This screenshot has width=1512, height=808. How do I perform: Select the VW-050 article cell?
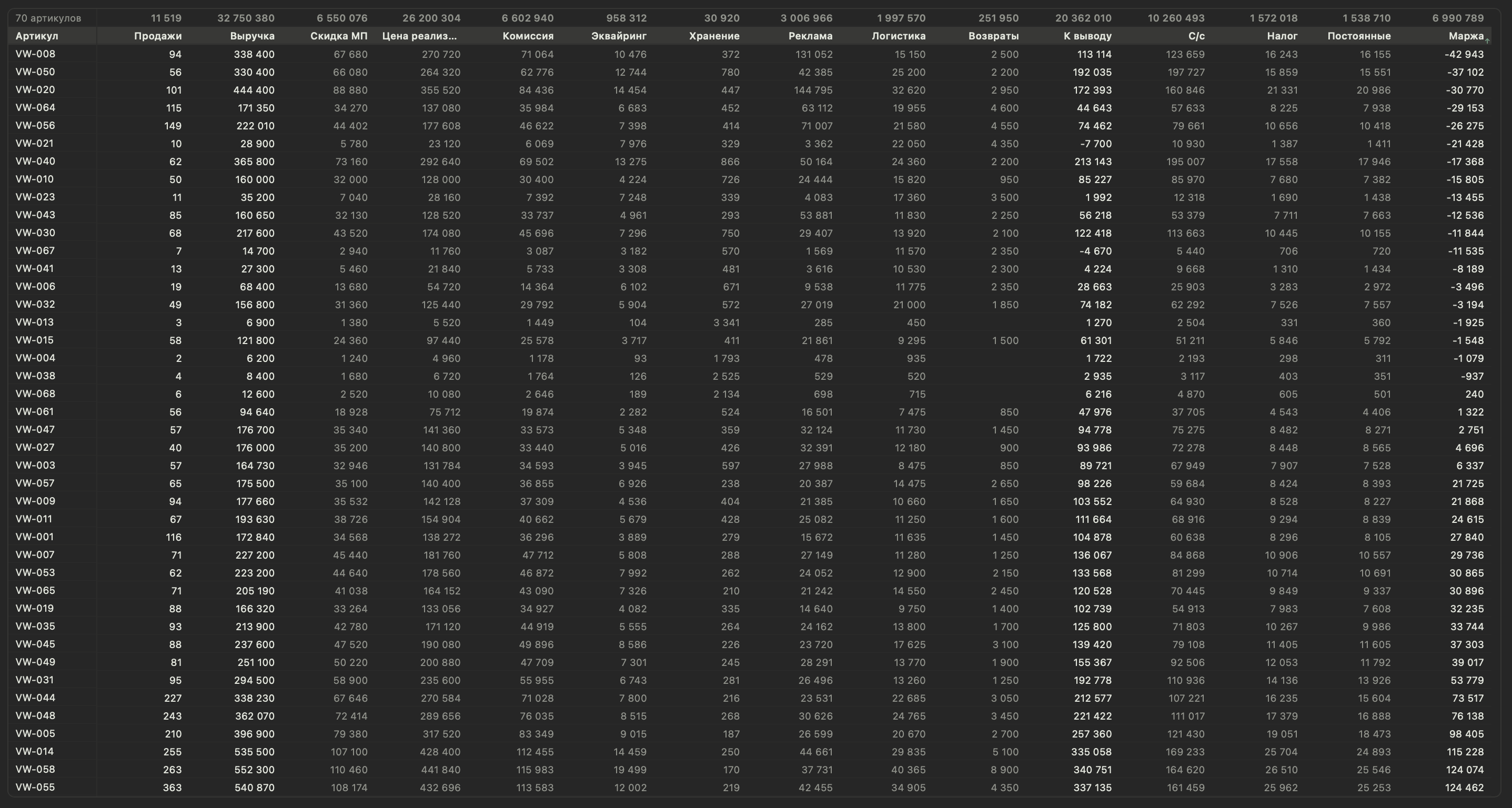point(35,72)
